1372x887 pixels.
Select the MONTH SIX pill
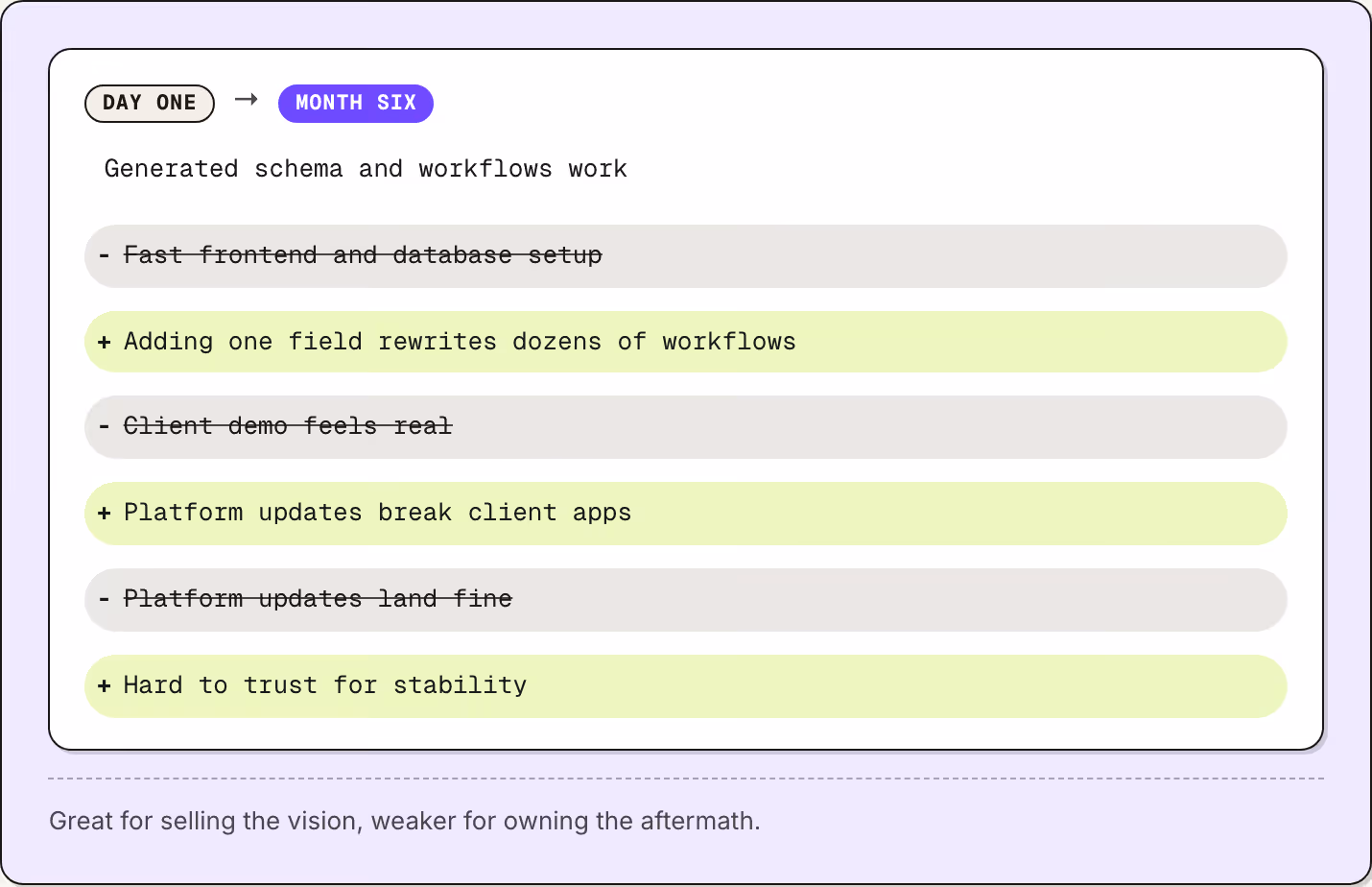pos(356,104)
